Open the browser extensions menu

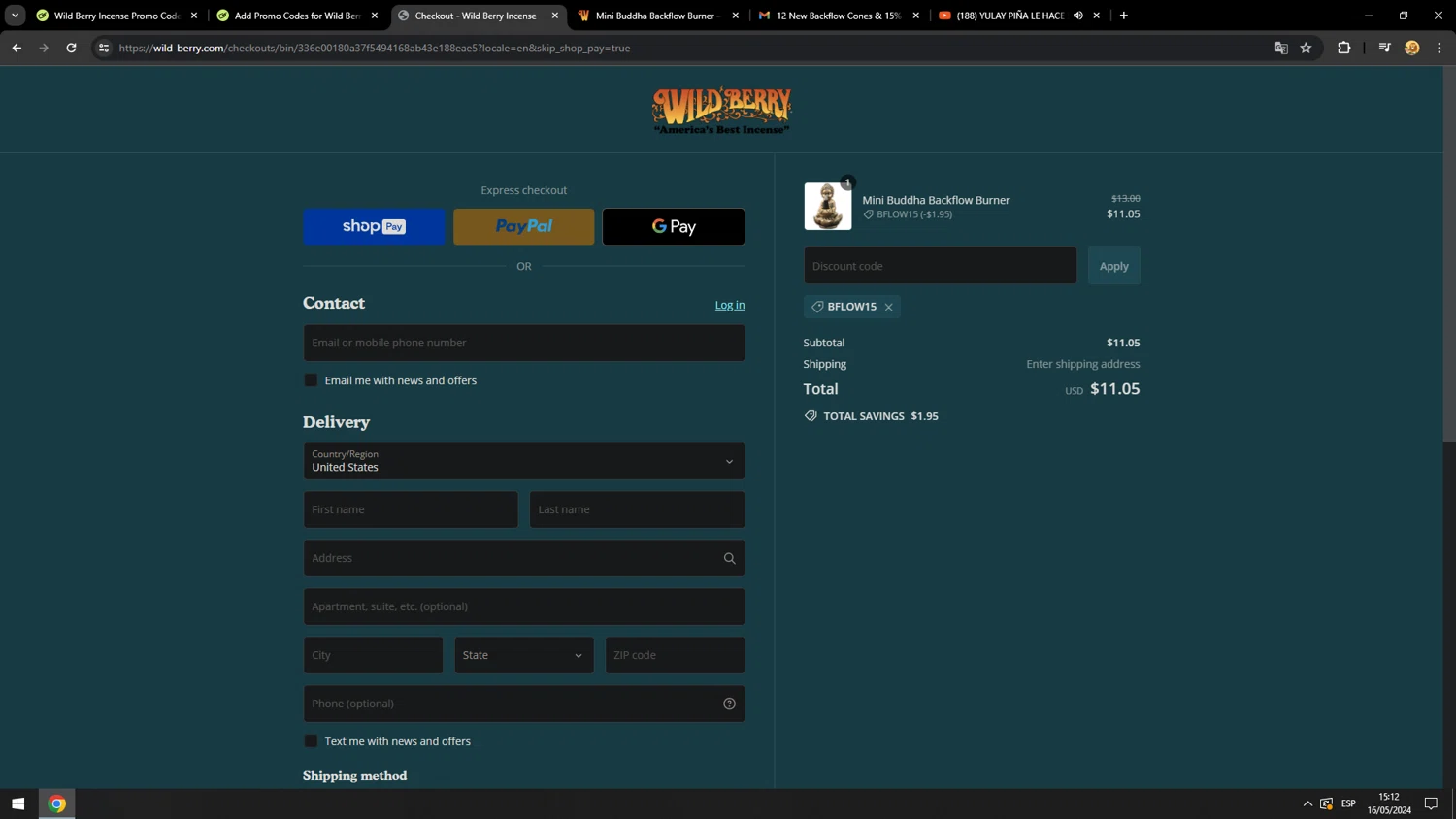click(1343, 48)
